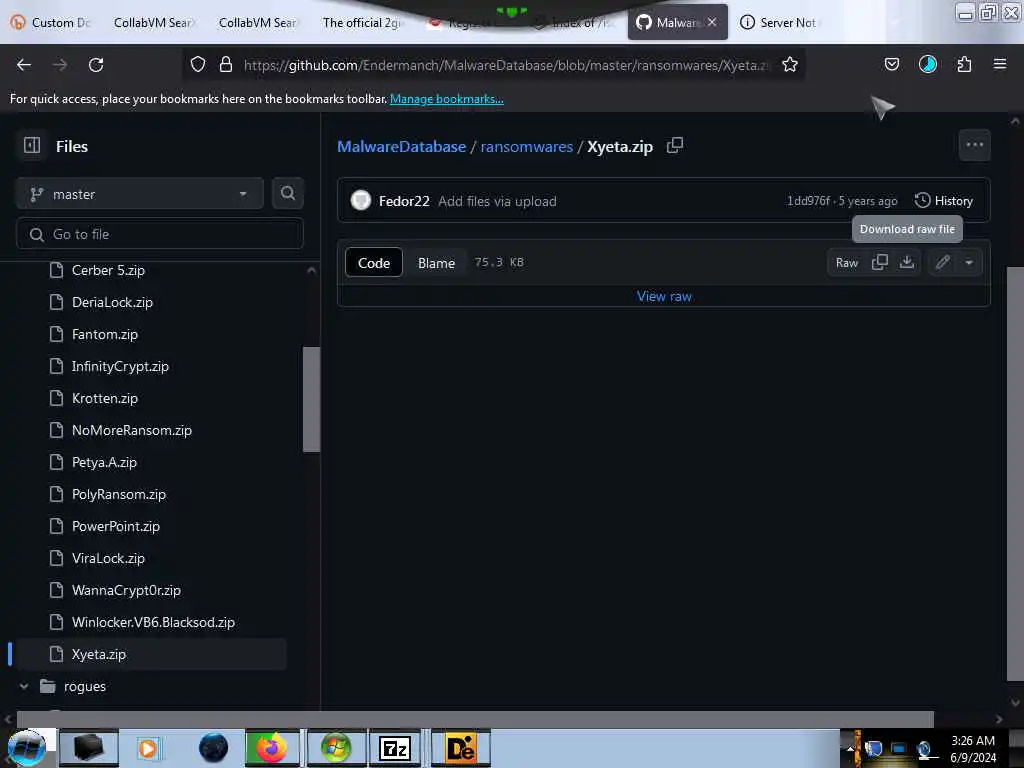Go to MalwareDatabase repository breadcrumb
Screen dimensions: 1024x768
tap(402, 146)
